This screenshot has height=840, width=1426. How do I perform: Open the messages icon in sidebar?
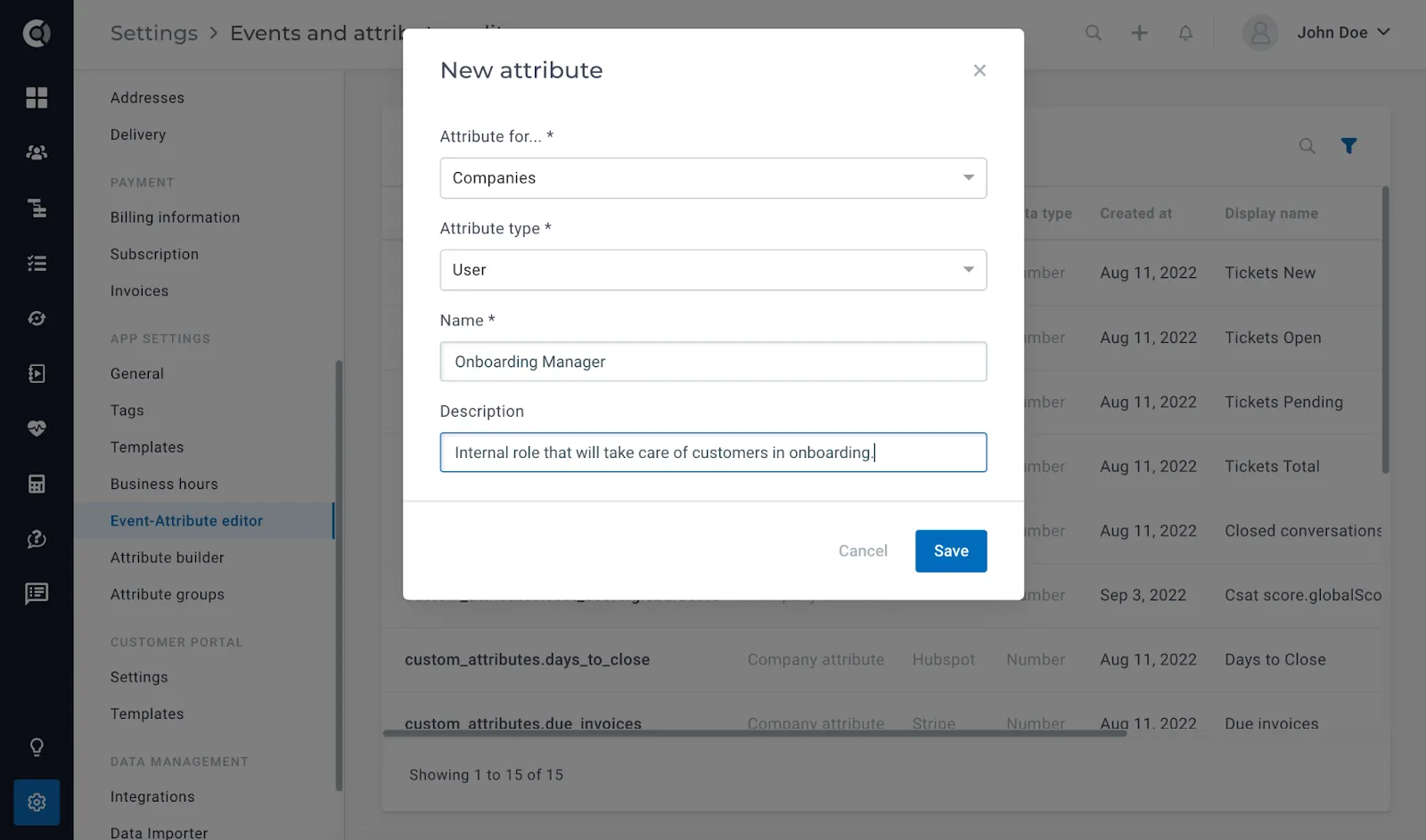coord(37,593)
